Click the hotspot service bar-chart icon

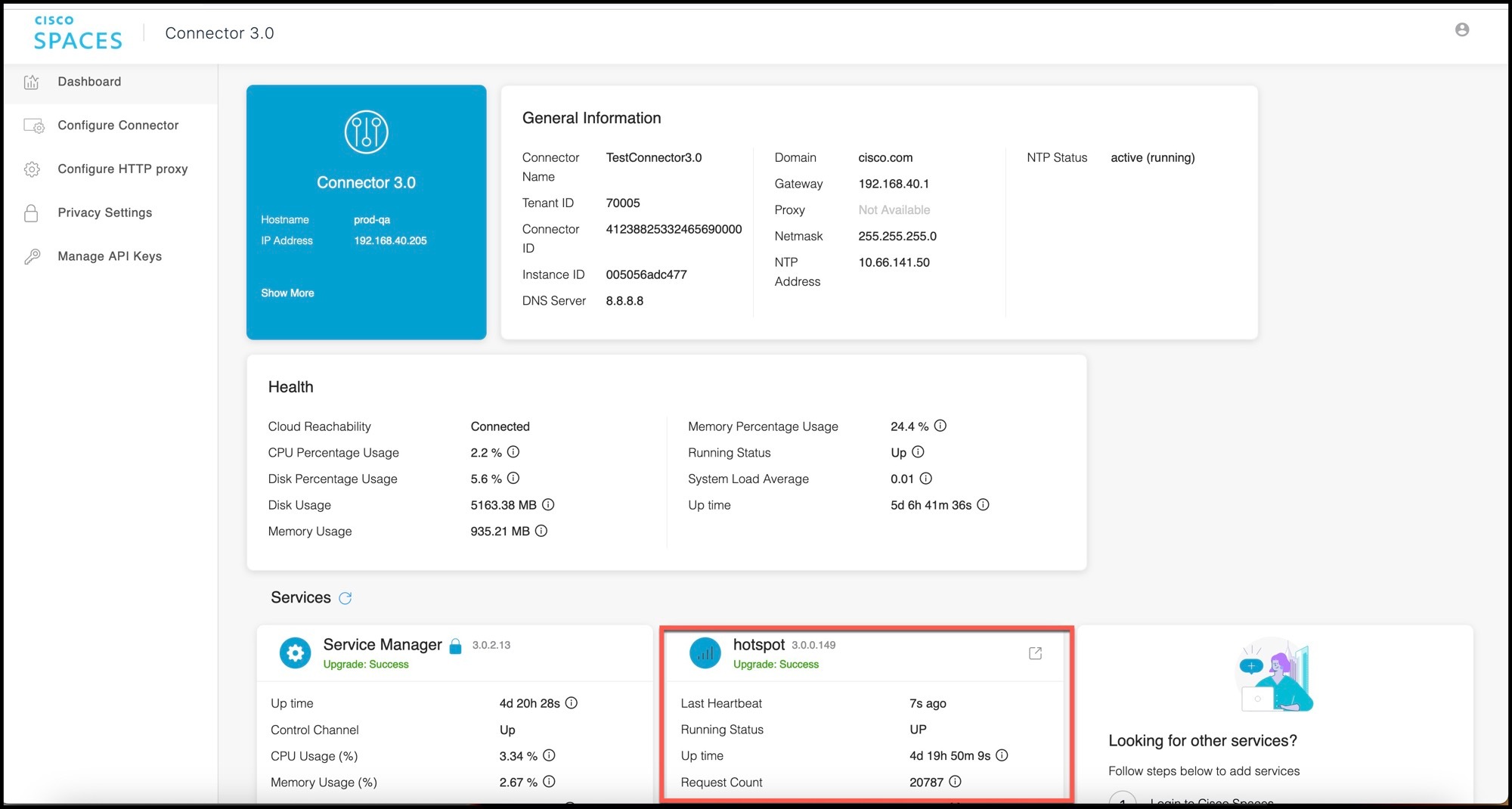coord(705,652)
